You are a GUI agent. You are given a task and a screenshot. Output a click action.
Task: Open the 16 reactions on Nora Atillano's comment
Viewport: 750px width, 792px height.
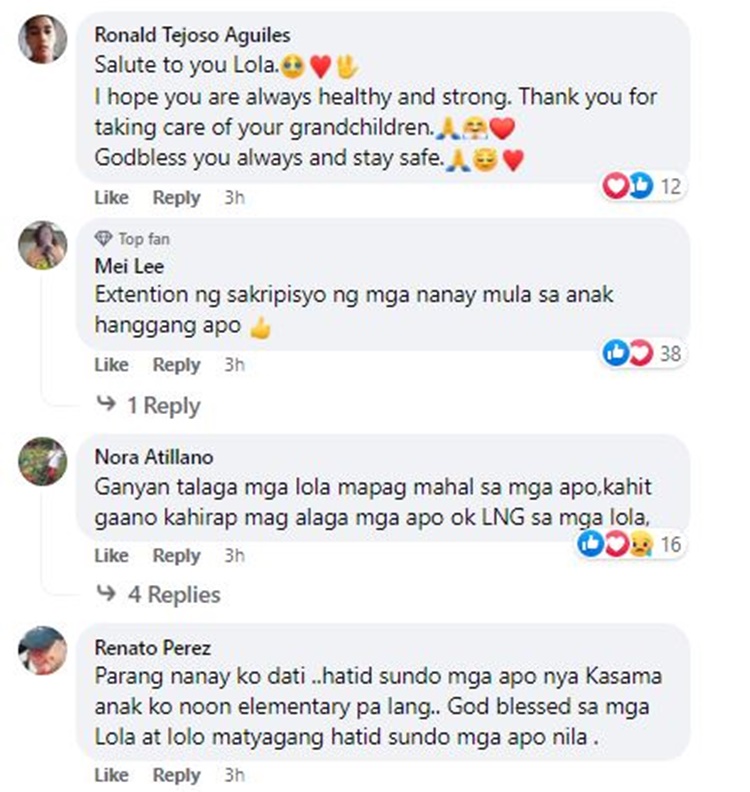click(630, 544)
